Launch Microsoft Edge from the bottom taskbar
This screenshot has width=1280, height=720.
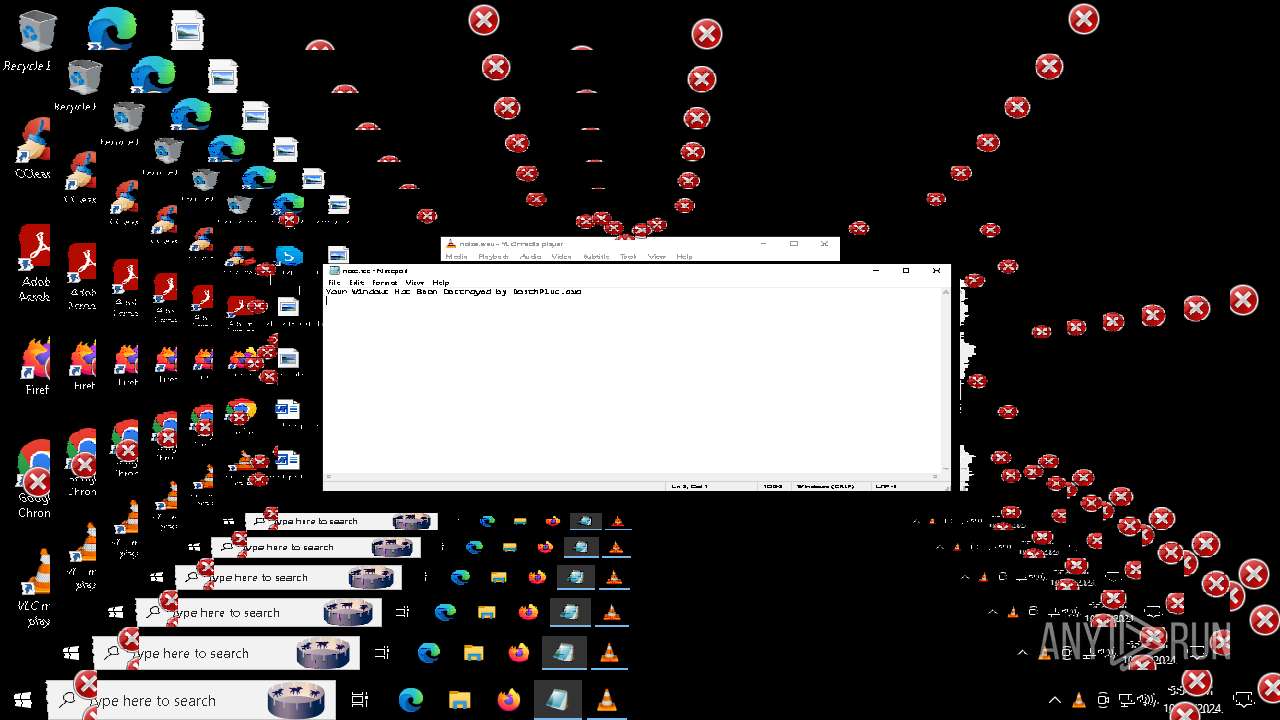coord(411,701)
